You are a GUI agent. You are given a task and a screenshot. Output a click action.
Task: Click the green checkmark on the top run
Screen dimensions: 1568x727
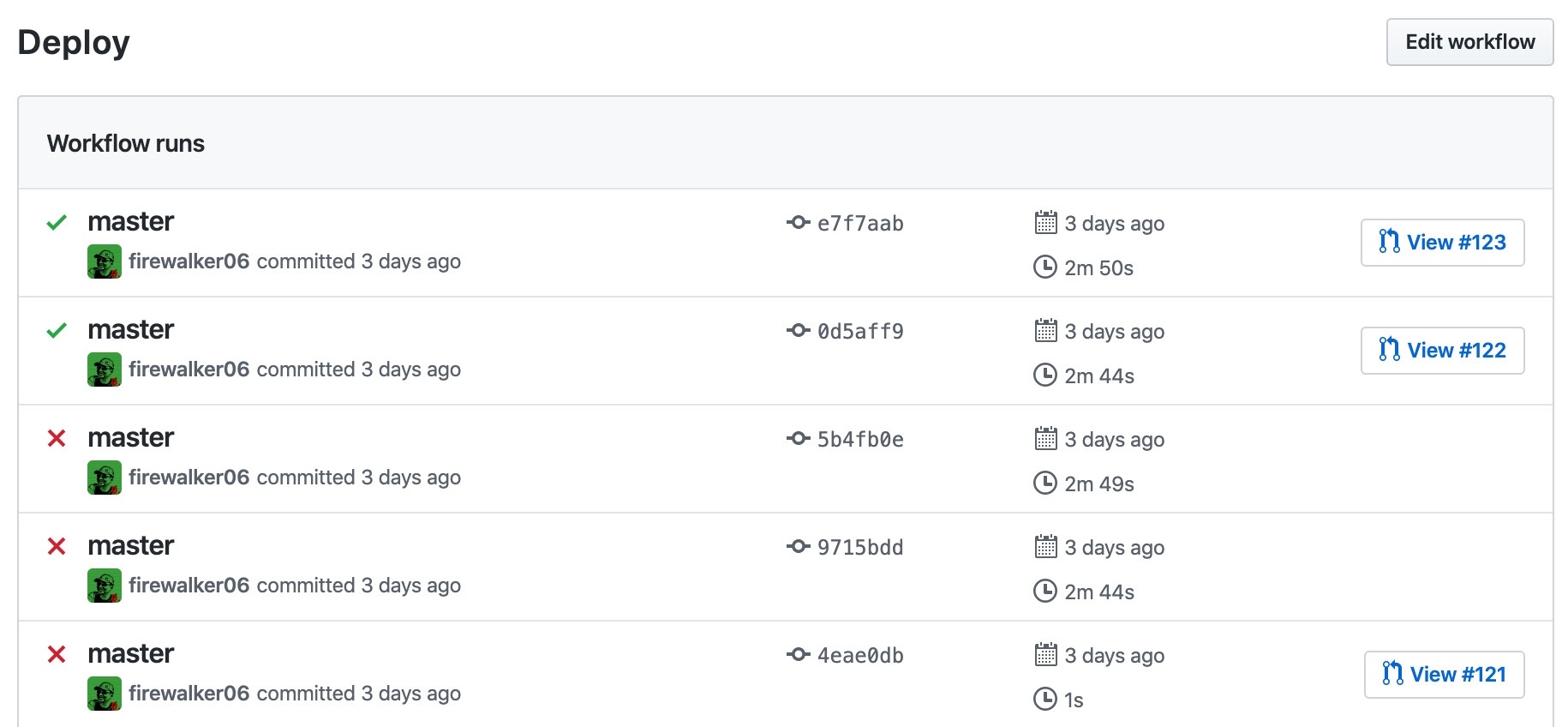click(x=57, y=223)
